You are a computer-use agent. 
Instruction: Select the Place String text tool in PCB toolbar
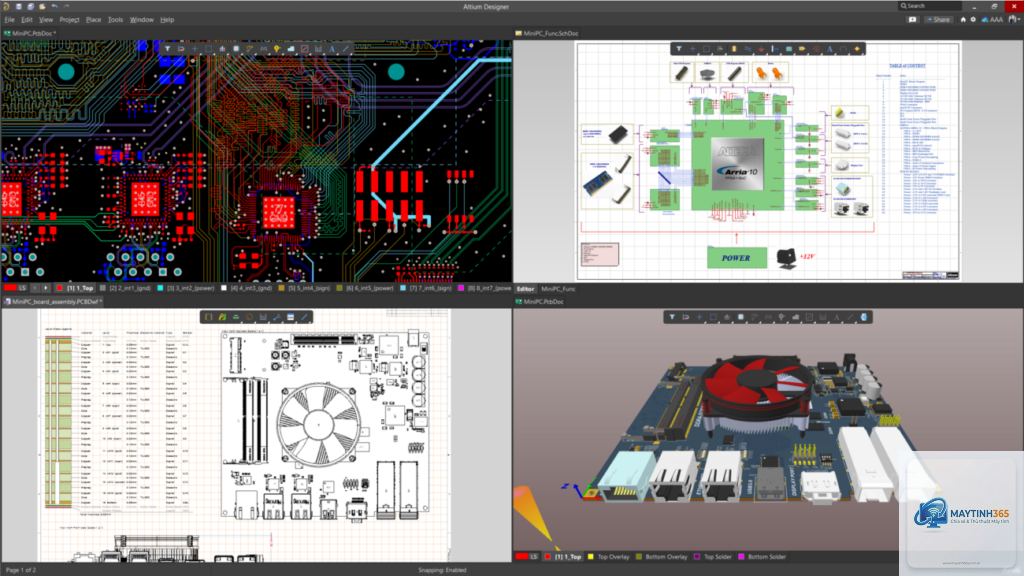[x=332, y=49]
